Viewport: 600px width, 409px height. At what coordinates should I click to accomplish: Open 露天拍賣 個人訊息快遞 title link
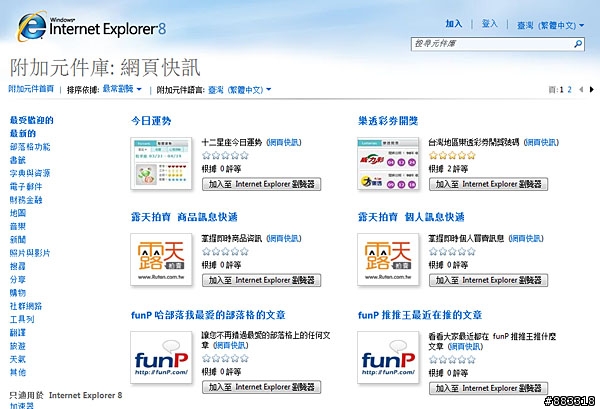coord(411,217)
